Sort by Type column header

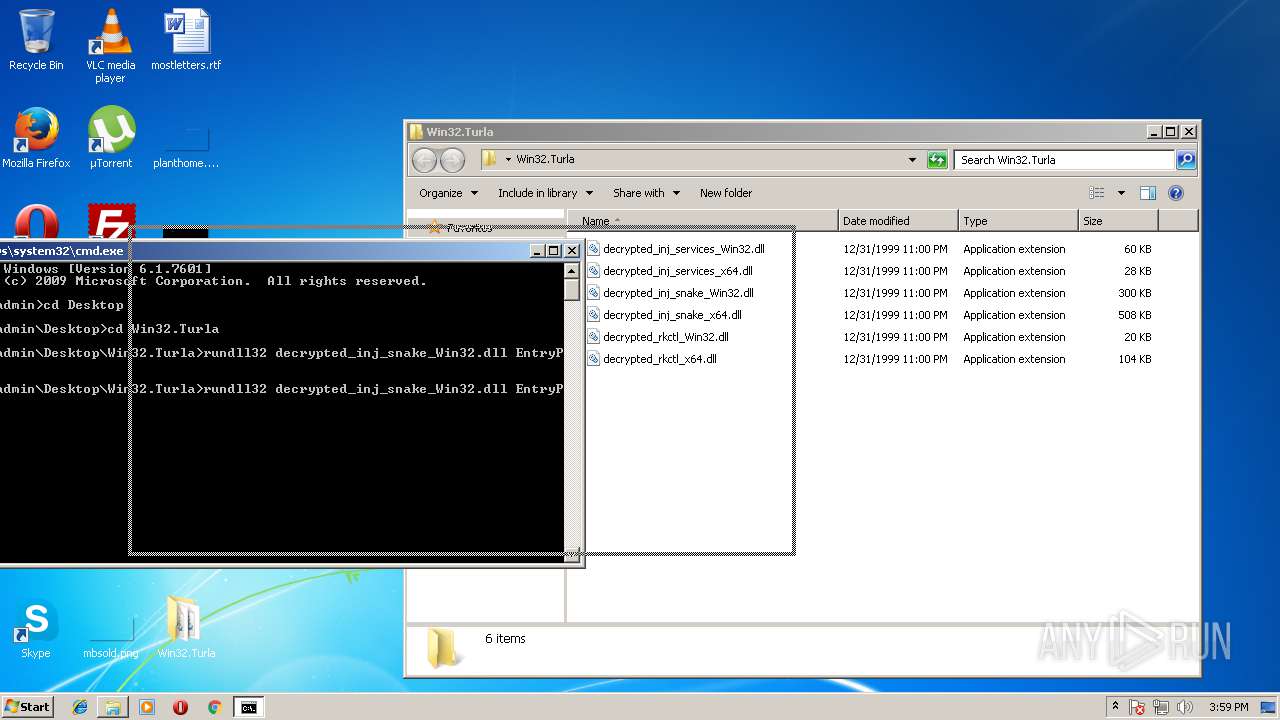1018,221
